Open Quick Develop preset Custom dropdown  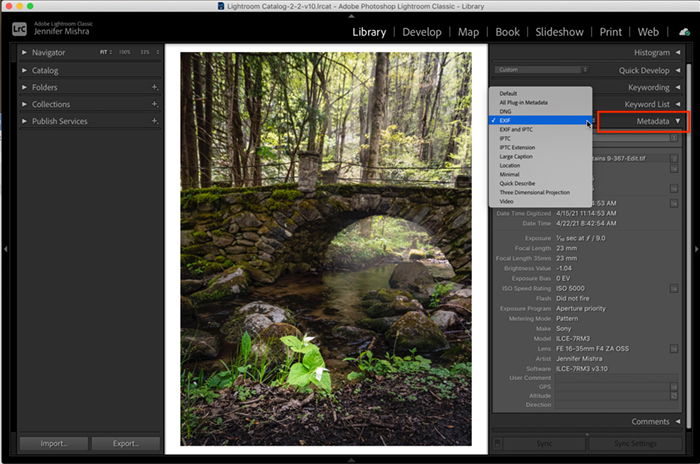[x=541, y=70]
